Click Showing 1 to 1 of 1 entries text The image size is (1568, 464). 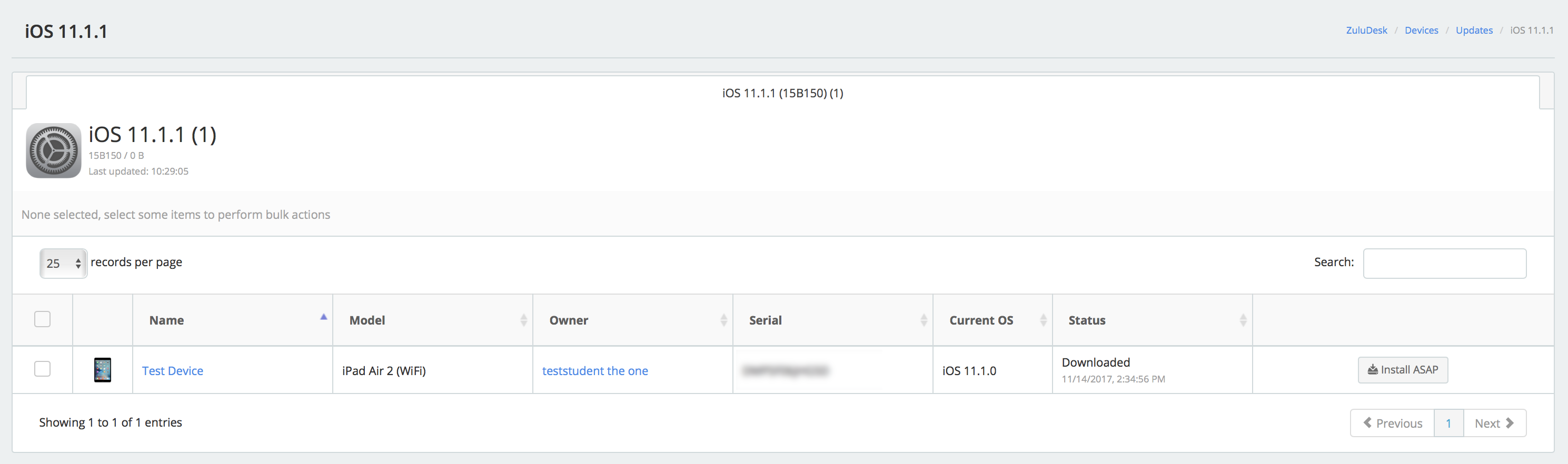tap(111, 422)
